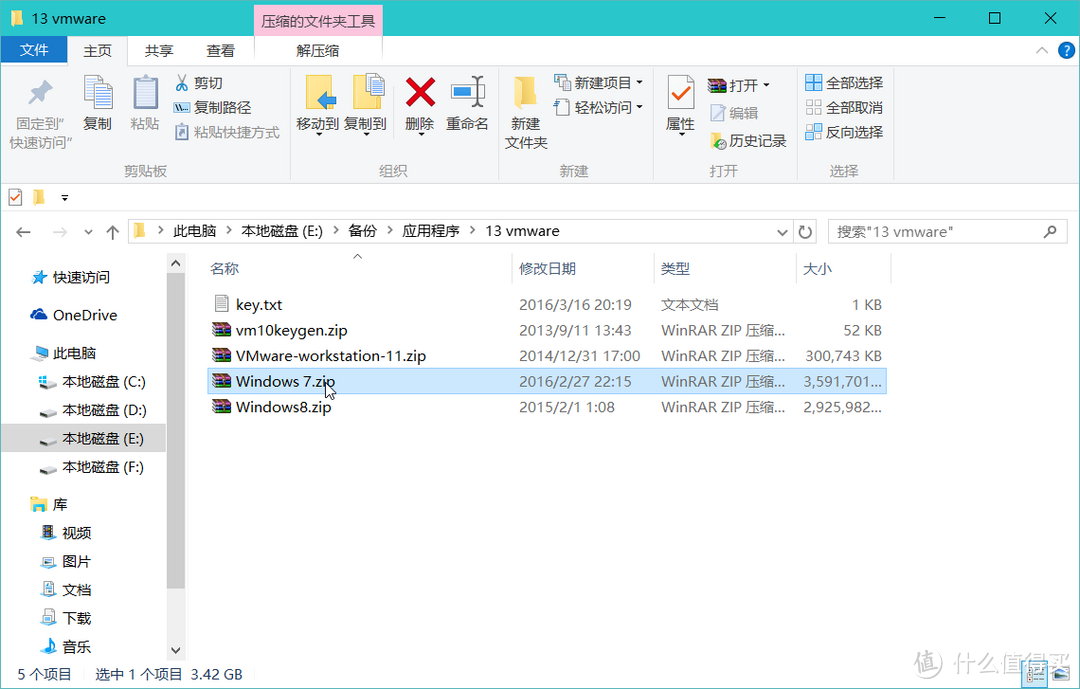Open the New item dropdown
The width and height of the screenshot is (1080, 689).
pos(598,83)
